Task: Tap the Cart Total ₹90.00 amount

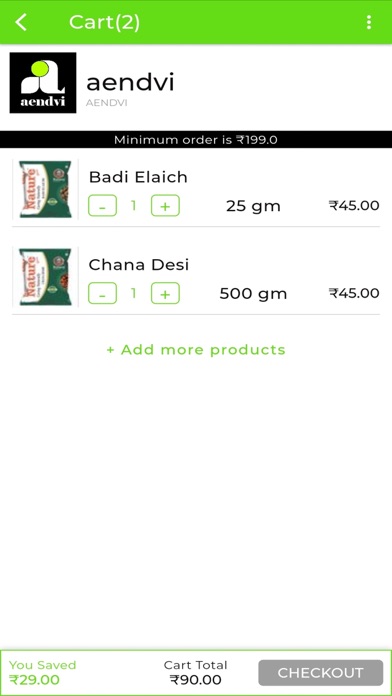Action: click(x=196, y=680)
